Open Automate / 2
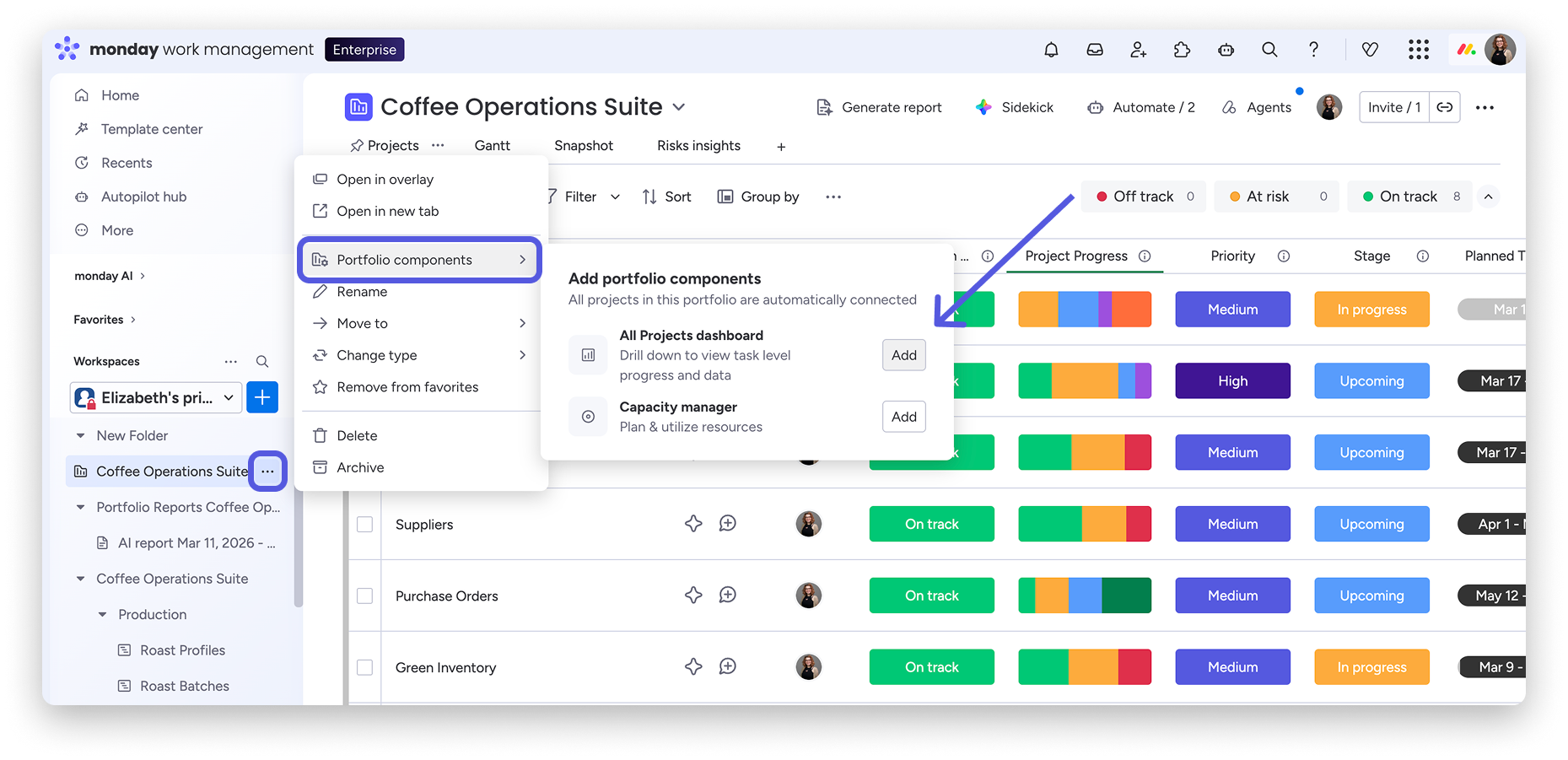1568x760 pixels. point(1141,107)
